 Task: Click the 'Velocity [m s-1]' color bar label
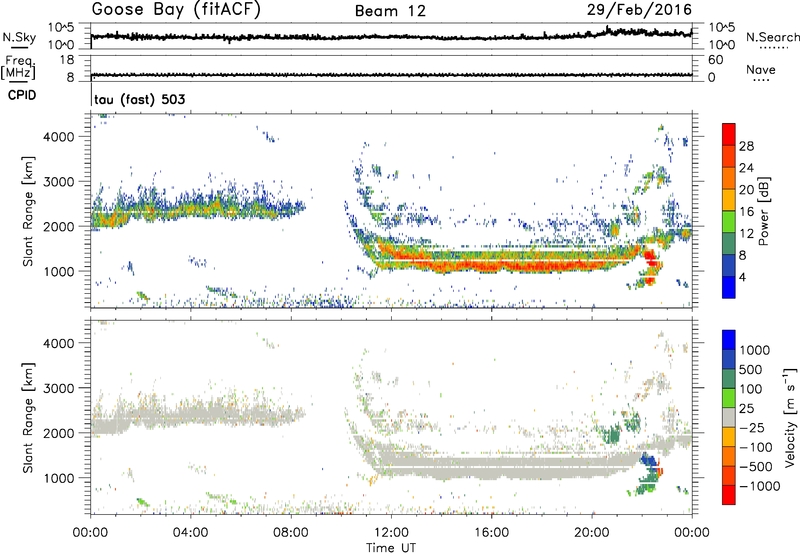(x=790, y=417)
